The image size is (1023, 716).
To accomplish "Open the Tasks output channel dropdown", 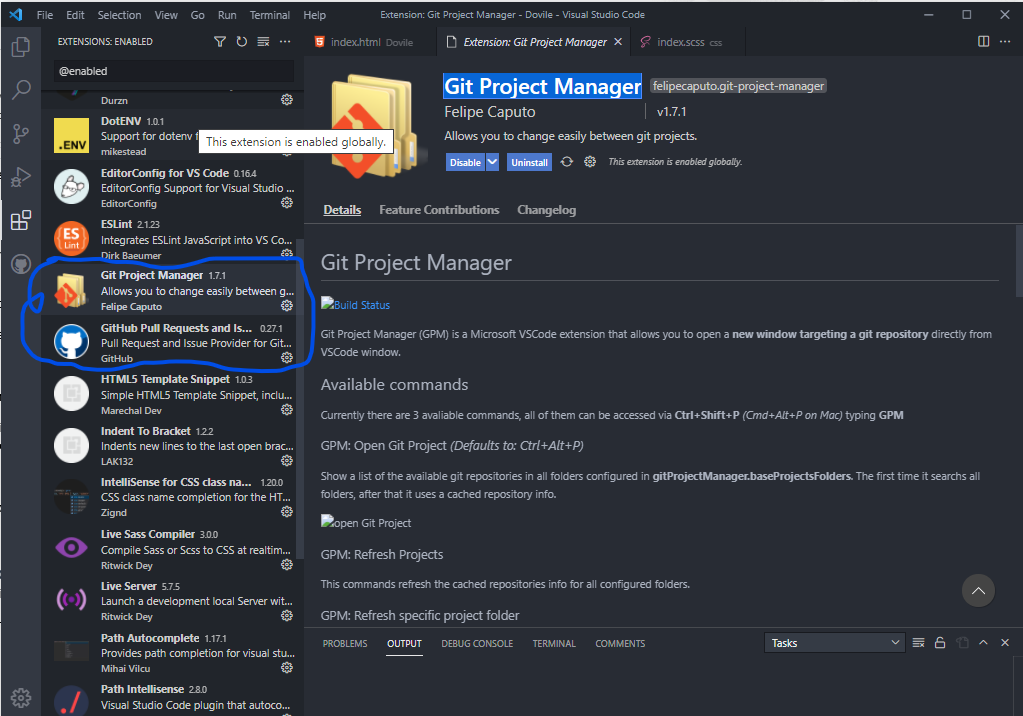I will 834,643.
